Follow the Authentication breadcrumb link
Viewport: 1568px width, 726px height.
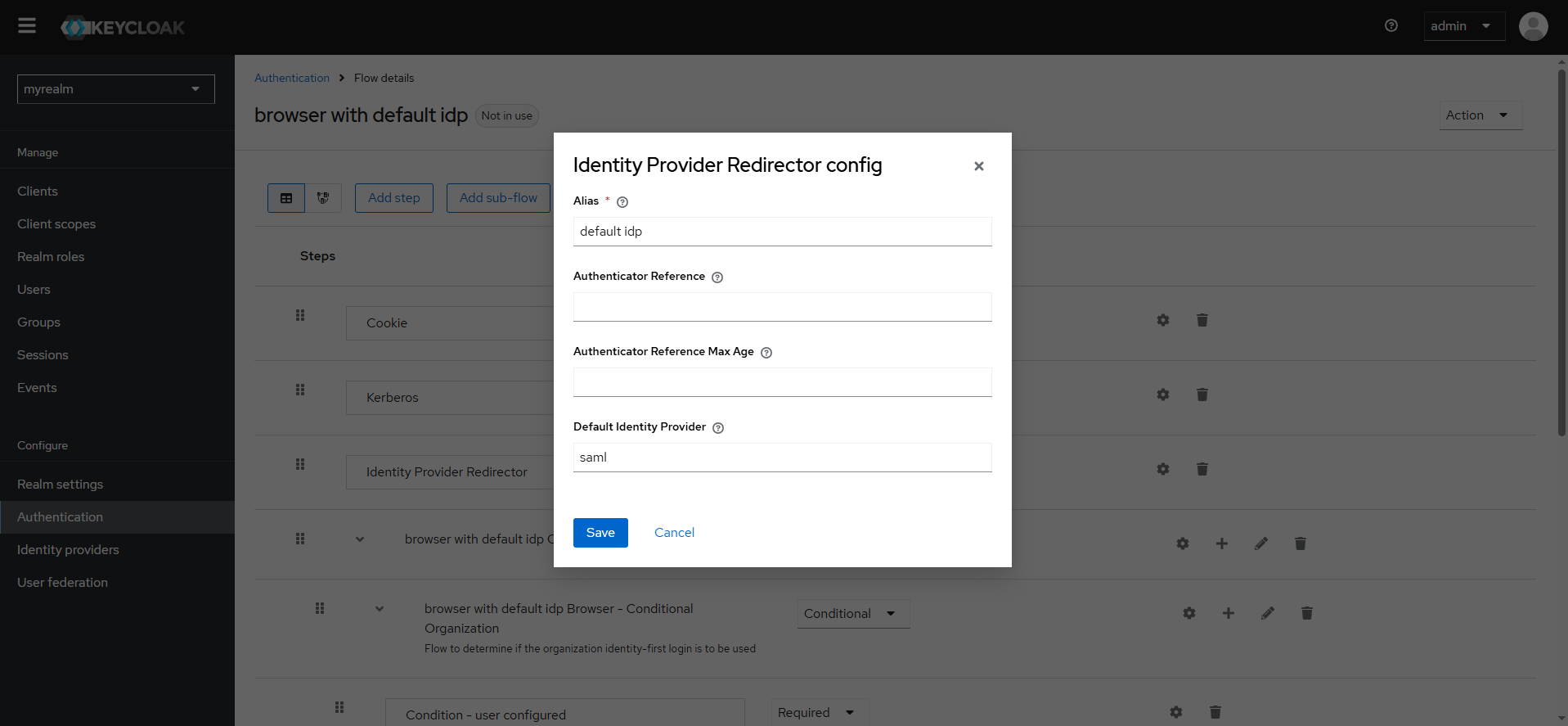pyautogui.click(x=292, y=78)
